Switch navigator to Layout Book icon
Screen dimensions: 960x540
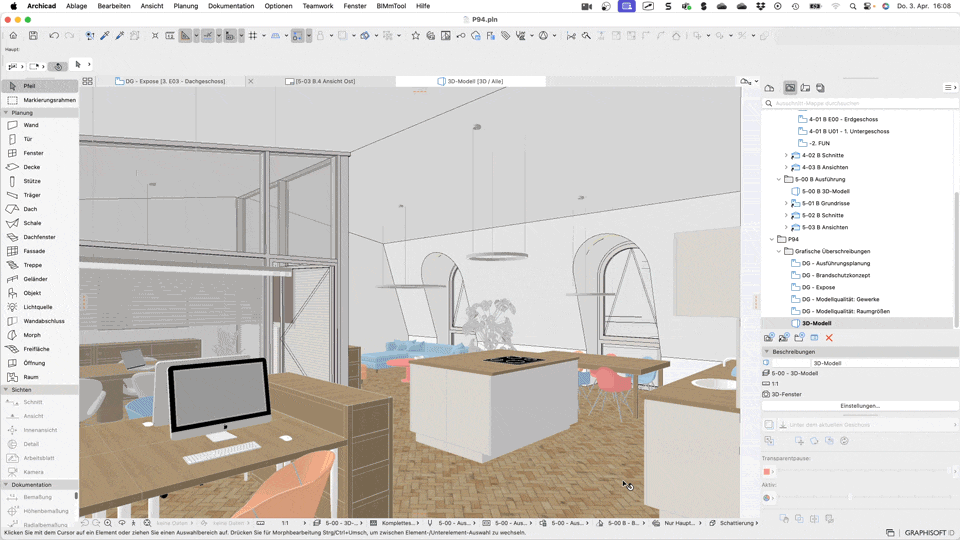click(805, 88)
